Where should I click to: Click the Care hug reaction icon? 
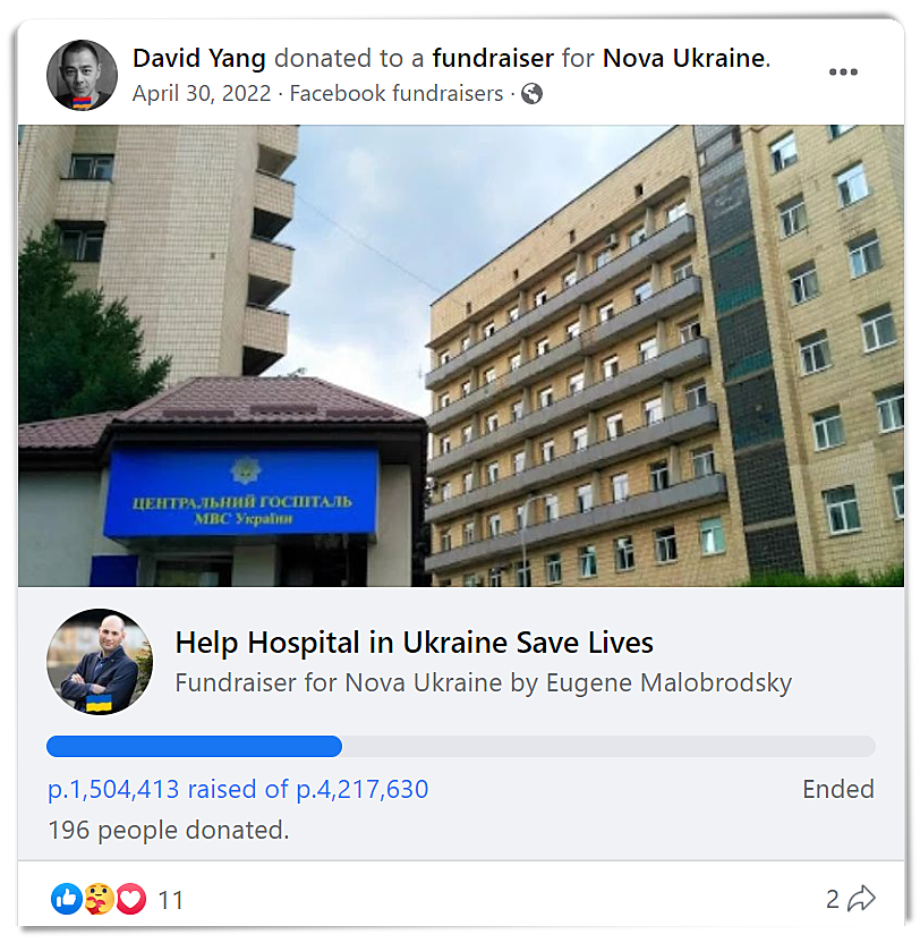(99, 898)
